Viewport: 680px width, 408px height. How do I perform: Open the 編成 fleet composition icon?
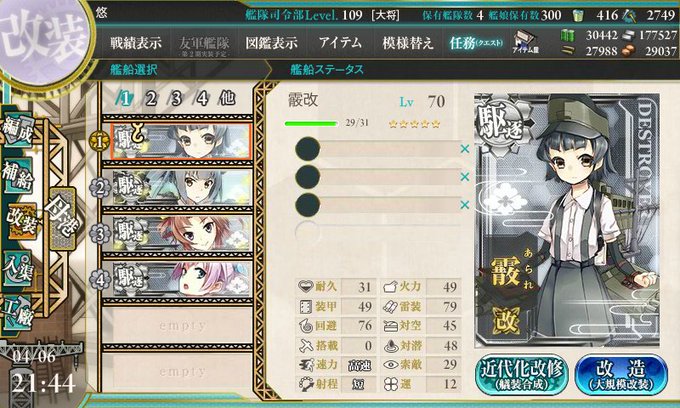click(x=18, y=132)
